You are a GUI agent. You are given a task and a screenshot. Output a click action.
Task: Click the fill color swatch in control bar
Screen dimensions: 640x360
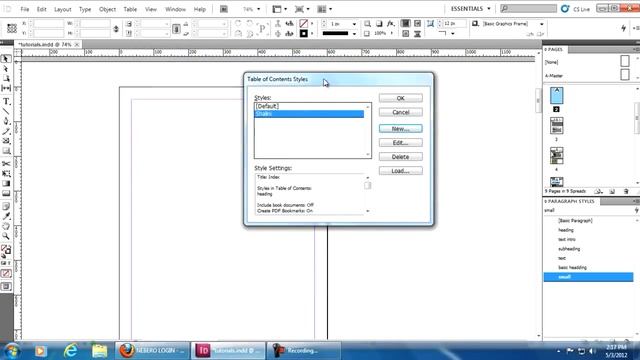click(x=303, y=24)
